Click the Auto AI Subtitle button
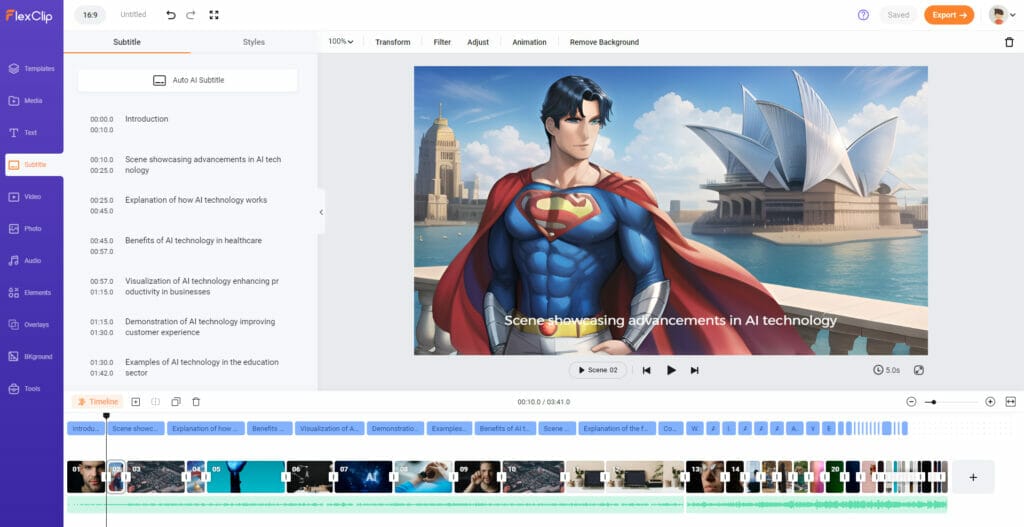Viewport: 1024px width, 527px height. coord(187,80)
